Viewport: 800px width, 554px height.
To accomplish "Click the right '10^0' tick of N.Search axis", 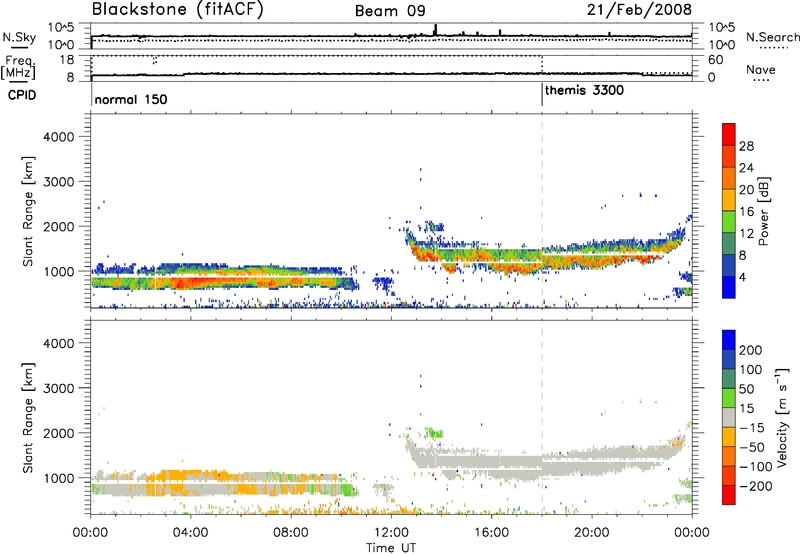I will 722,45.
